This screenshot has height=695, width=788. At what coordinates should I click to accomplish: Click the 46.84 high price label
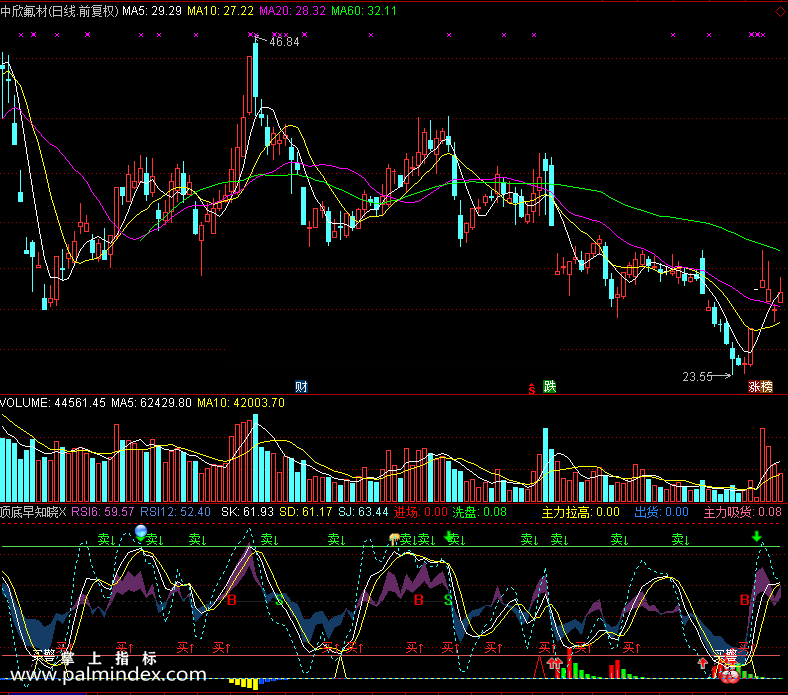tap(284, 42)
